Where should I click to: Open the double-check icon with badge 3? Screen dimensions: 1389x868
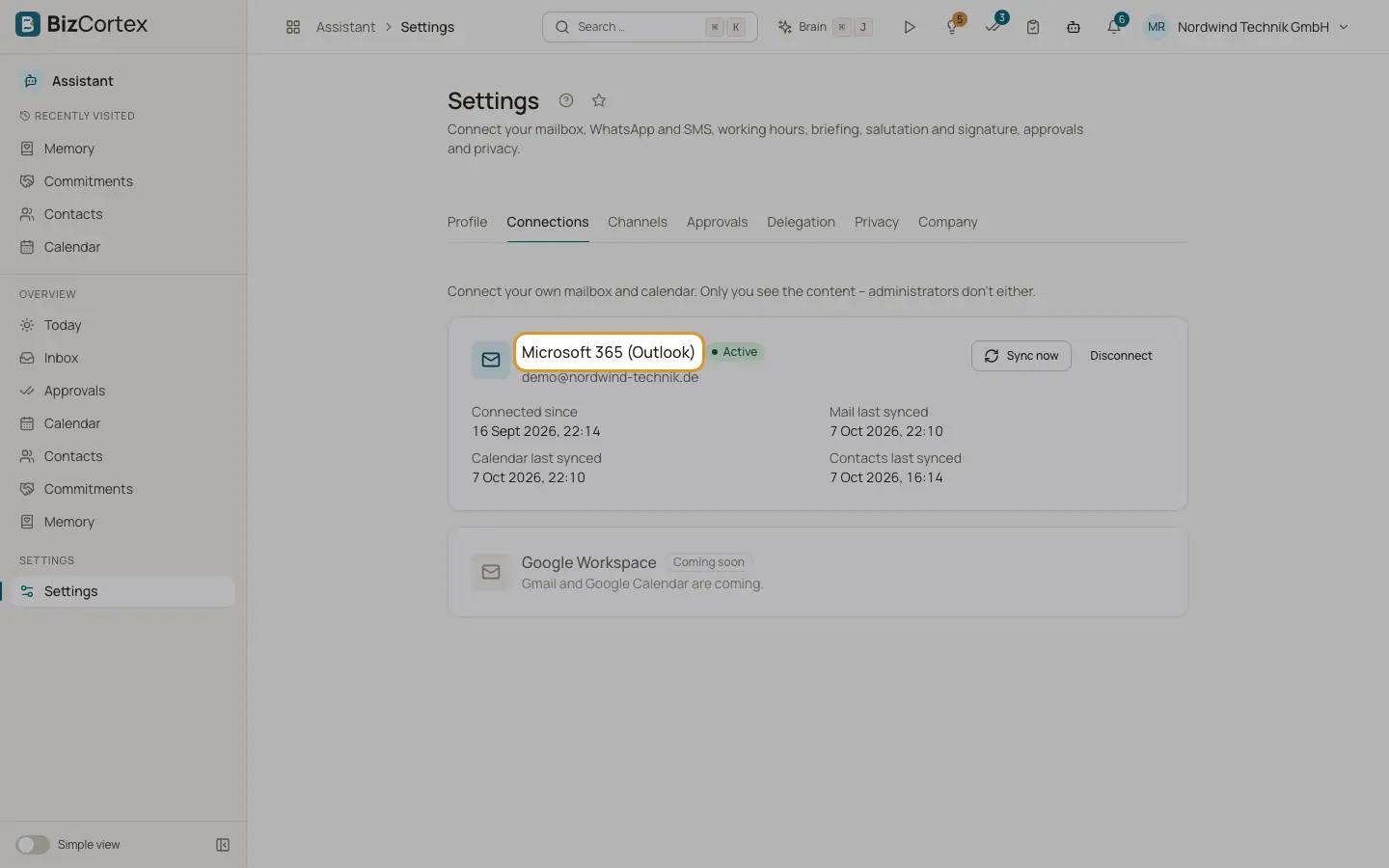[x=994, y=26]
